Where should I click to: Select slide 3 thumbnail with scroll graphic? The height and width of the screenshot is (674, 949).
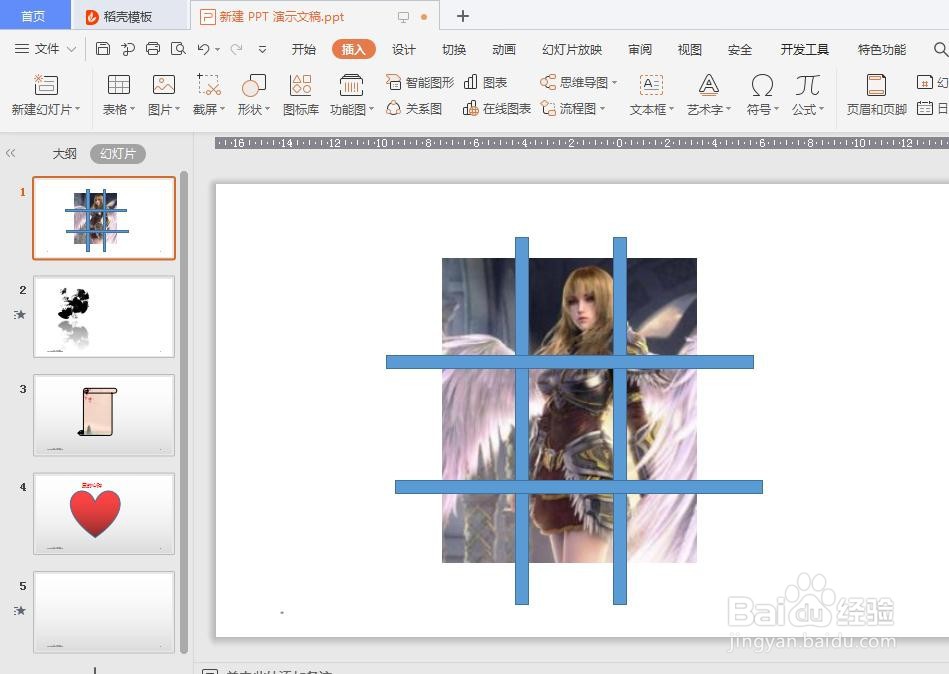click(x=104, y=415)
